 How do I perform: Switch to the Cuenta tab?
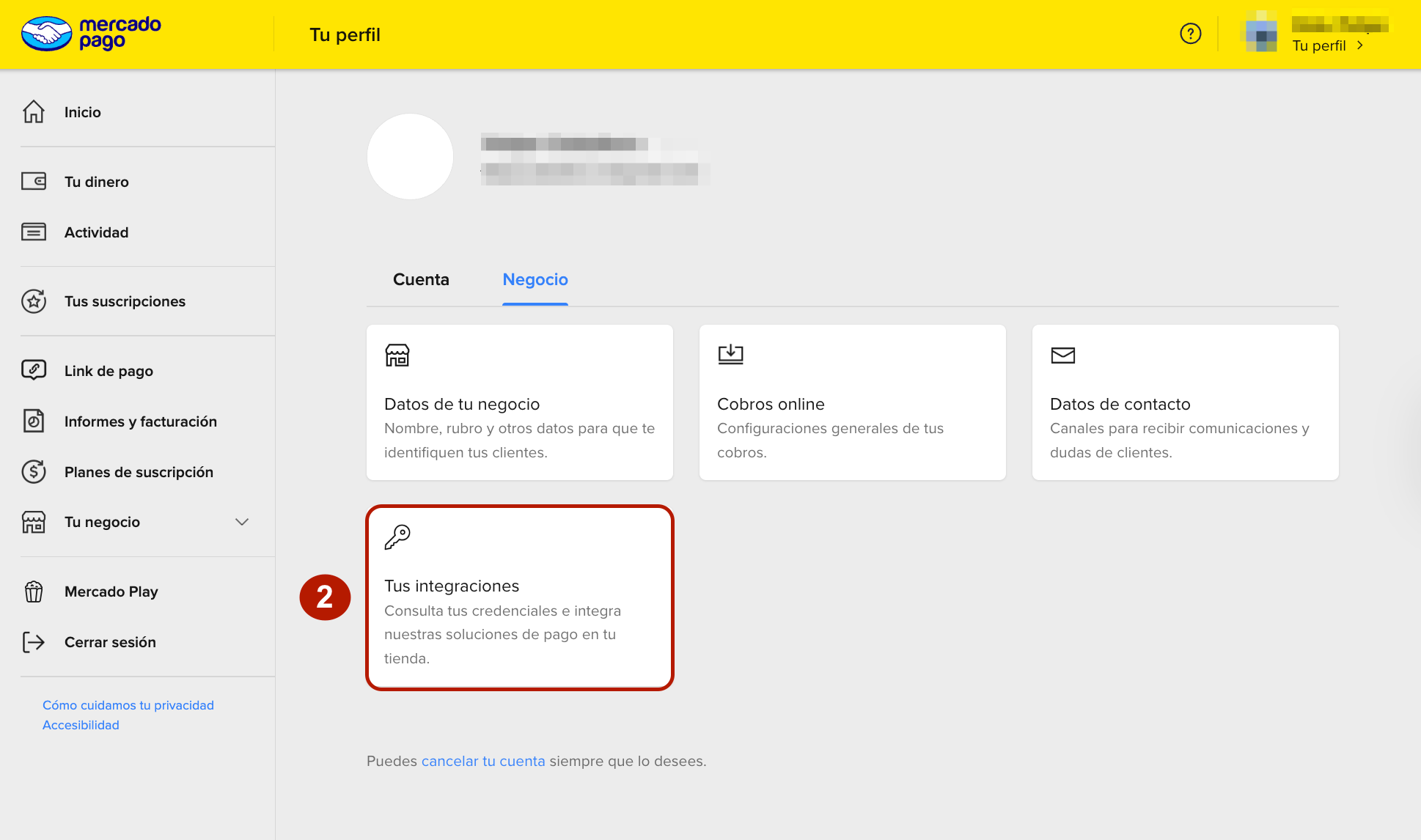click(421, 279)
